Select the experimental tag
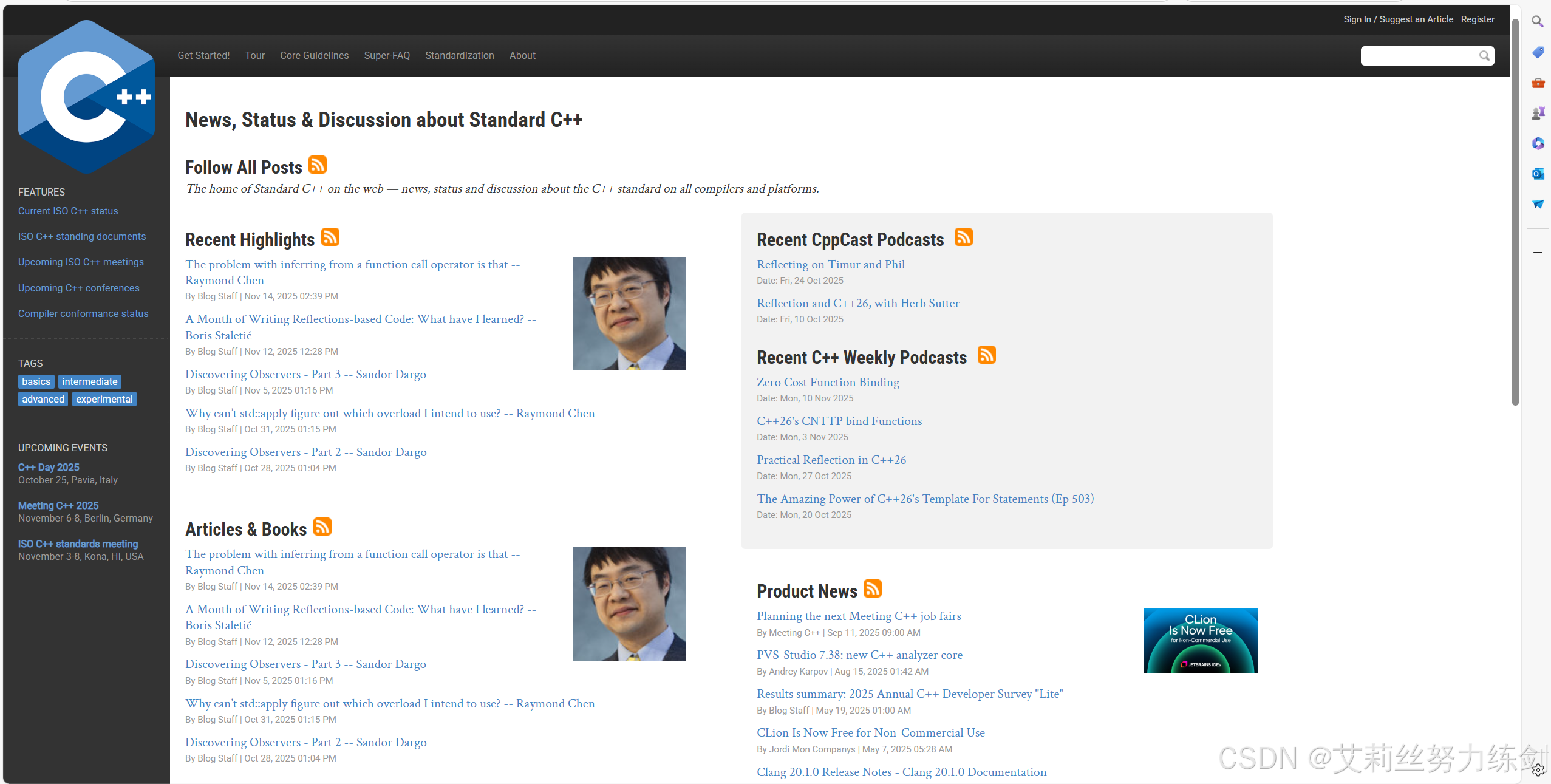Screen dimensions: 1551x784 pos(104,399)
